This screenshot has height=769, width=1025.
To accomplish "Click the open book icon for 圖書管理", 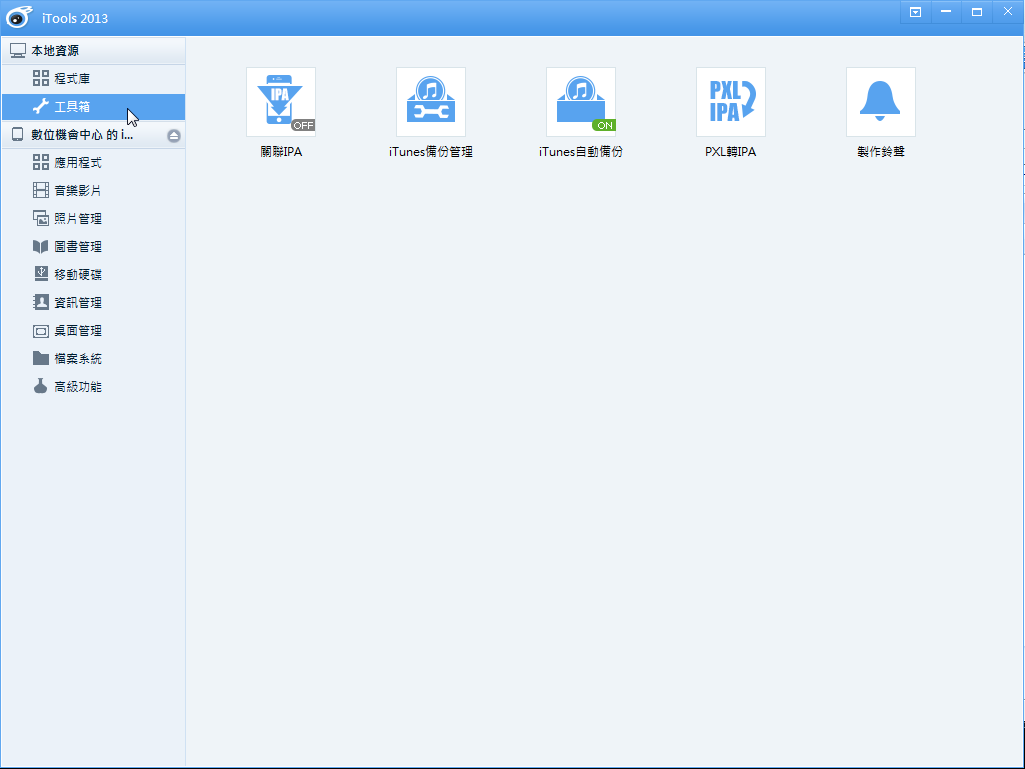I will [41, 247].
